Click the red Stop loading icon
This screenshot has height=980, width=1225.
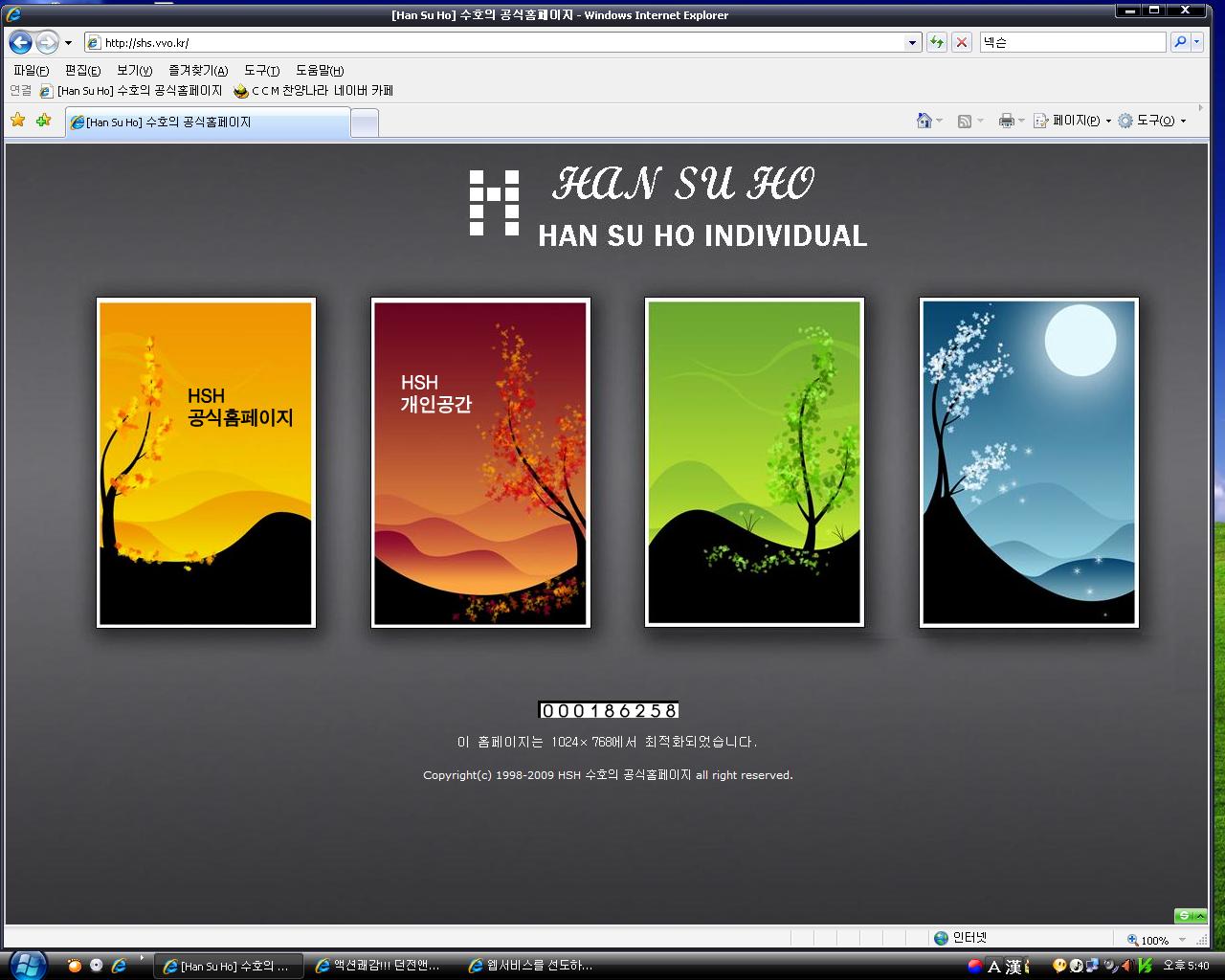tap(962, 42)
